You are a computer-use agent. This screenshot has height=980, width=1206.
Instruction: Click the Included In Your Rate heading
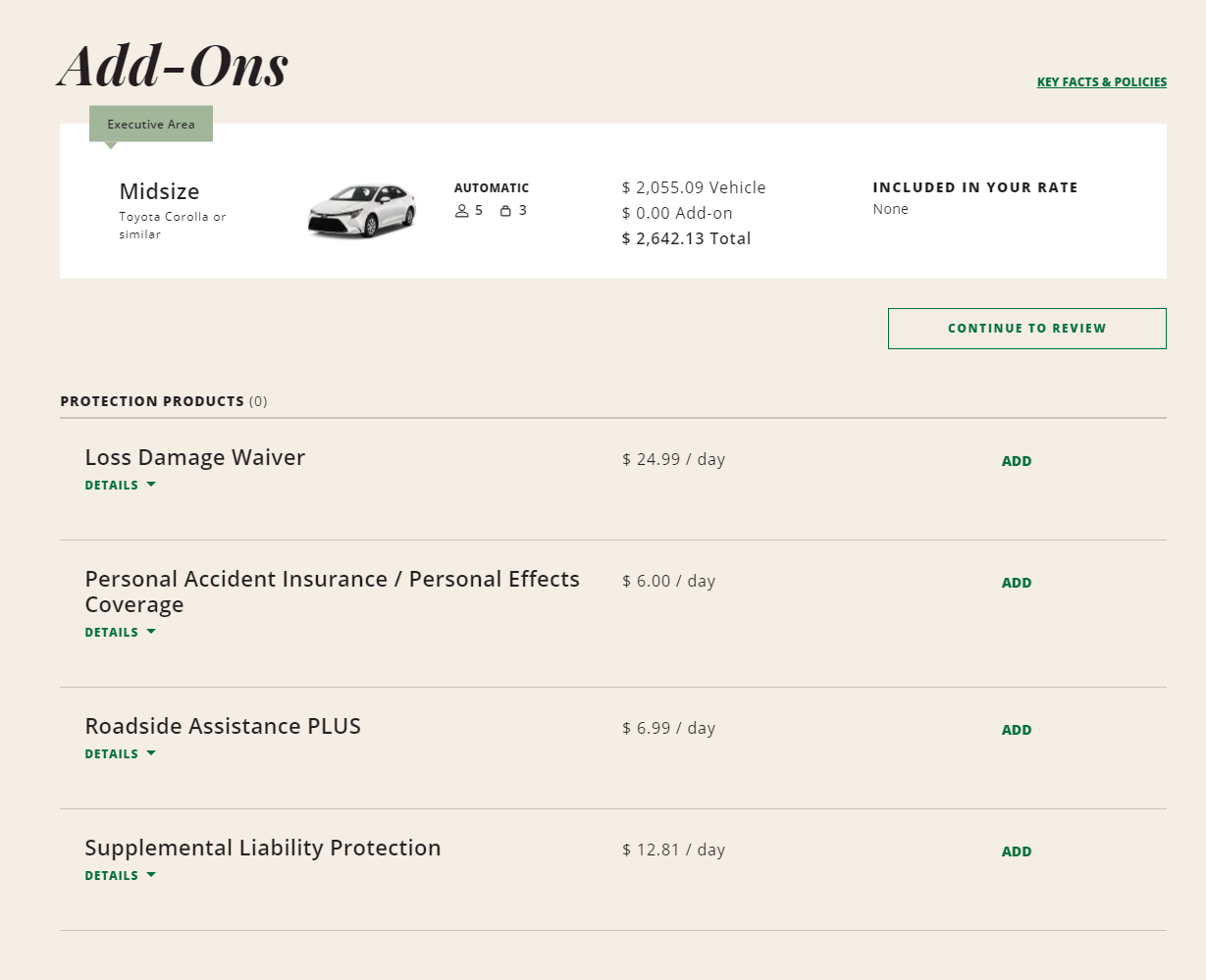[x=975, y=187]
